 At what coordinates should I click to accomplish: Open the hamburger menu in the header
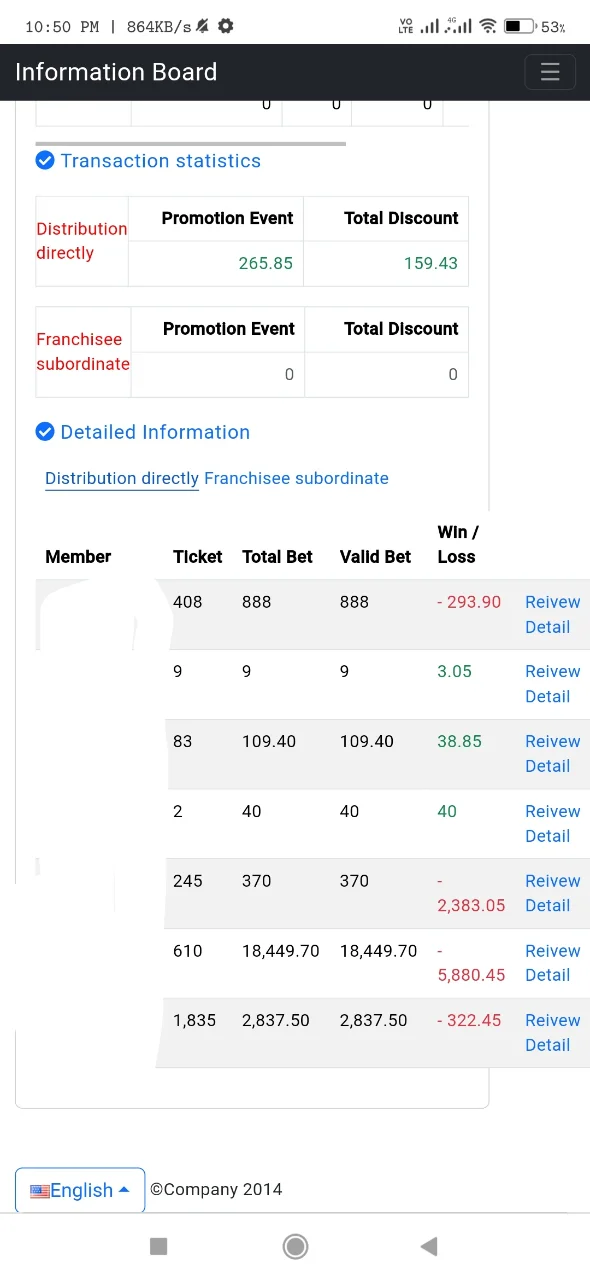pos(550,72)
